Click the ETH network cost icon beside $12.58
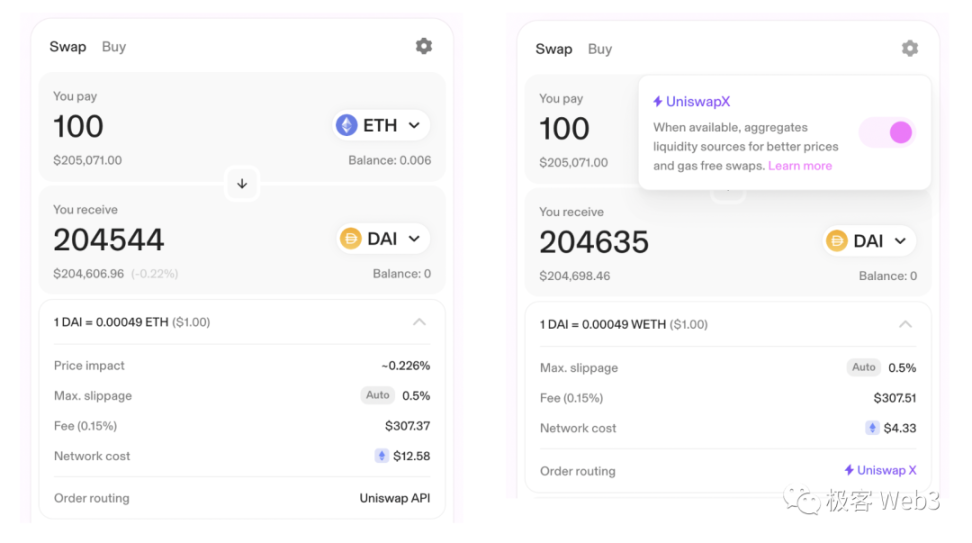 click(381, 456)
